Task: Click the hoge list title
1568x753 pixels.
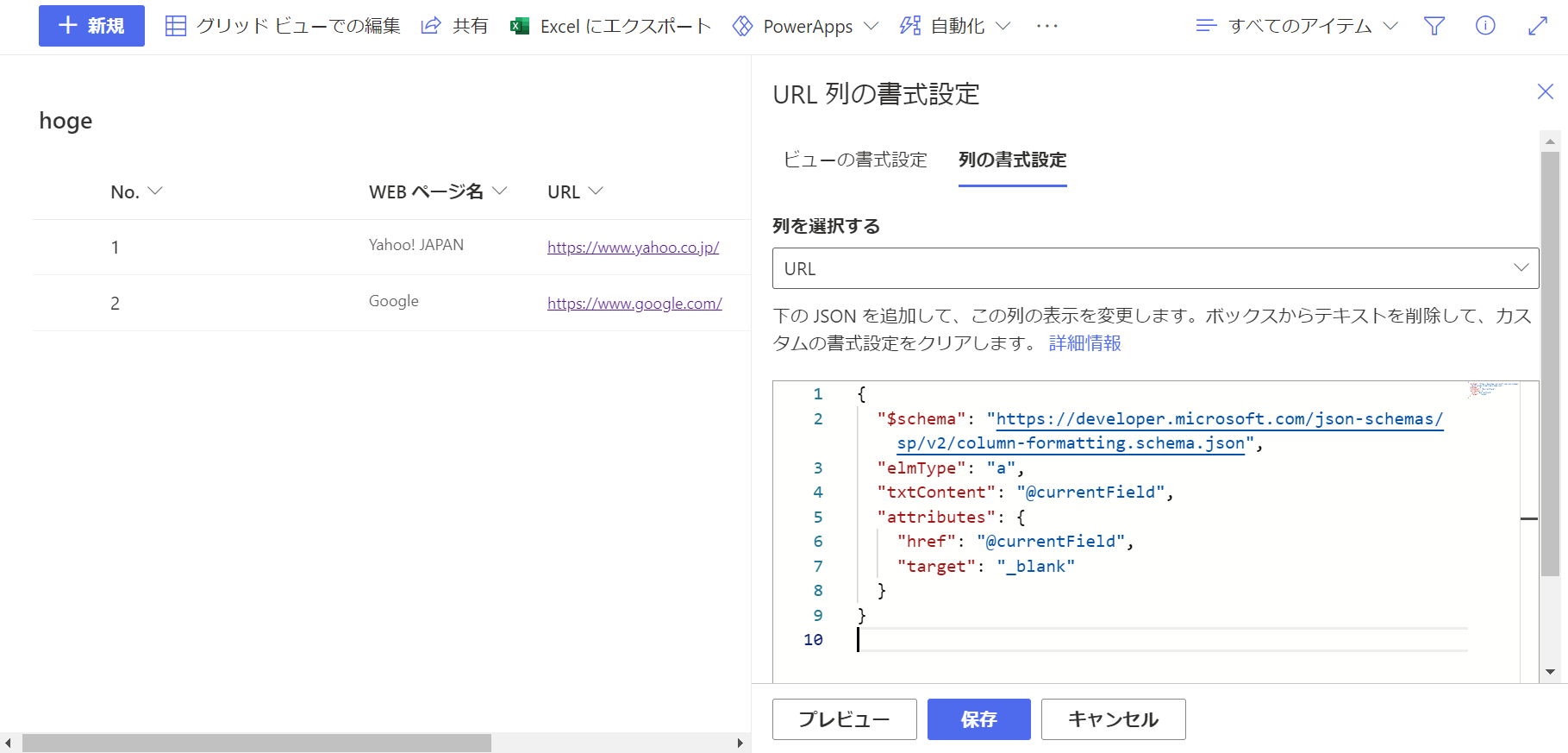Action: [66, 121]
